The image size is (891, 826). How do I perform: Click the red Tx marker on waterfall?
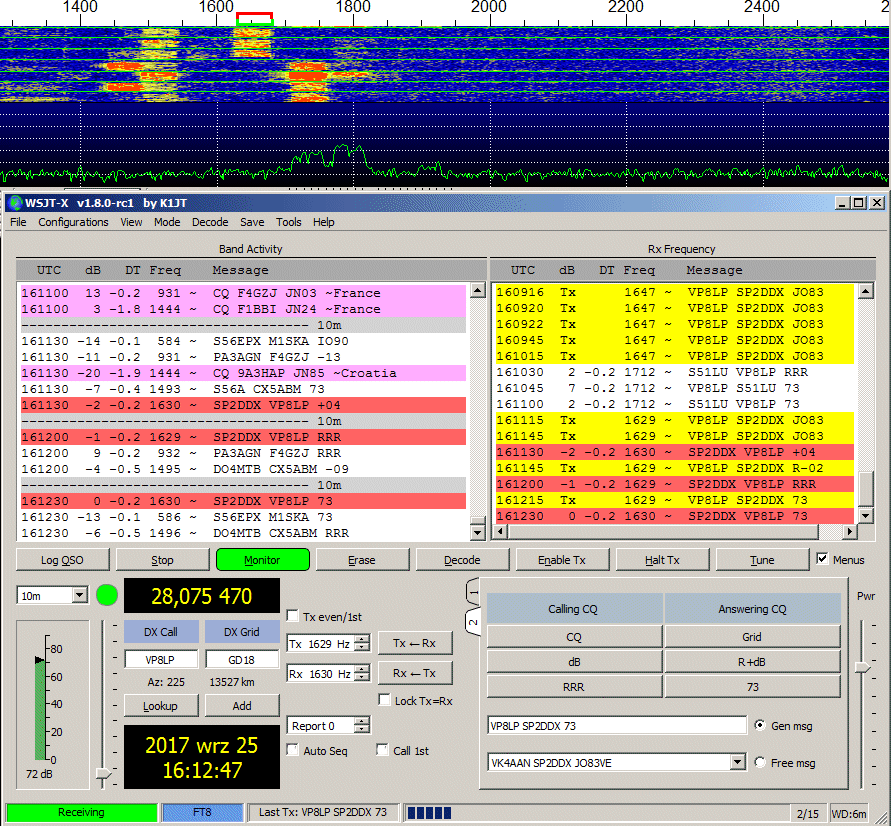[x=255, y=15]
